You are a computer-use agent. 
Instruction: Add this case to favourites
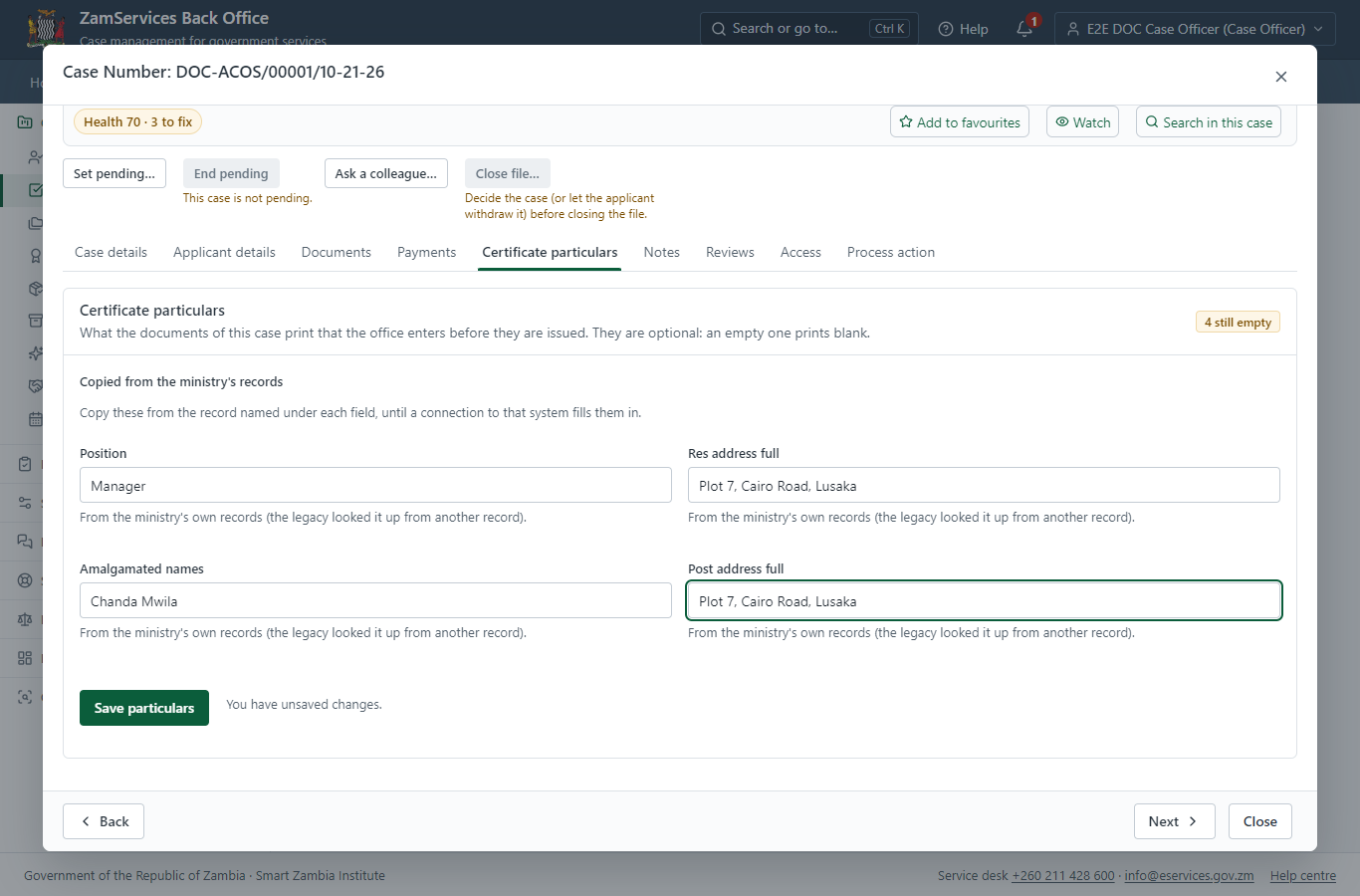960,122
